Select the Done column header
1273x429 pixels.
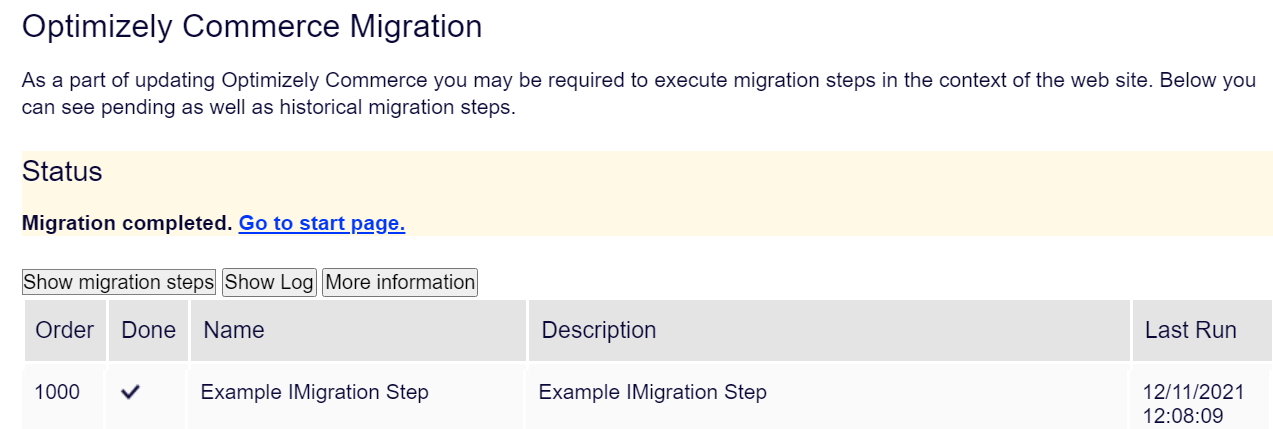[148, 330]
